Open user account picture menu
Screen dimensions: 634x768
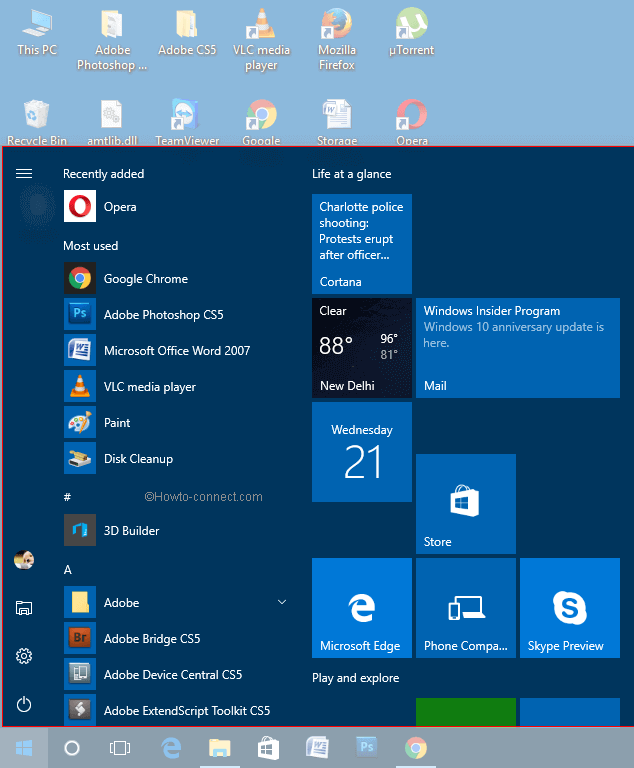coord(24,560)
